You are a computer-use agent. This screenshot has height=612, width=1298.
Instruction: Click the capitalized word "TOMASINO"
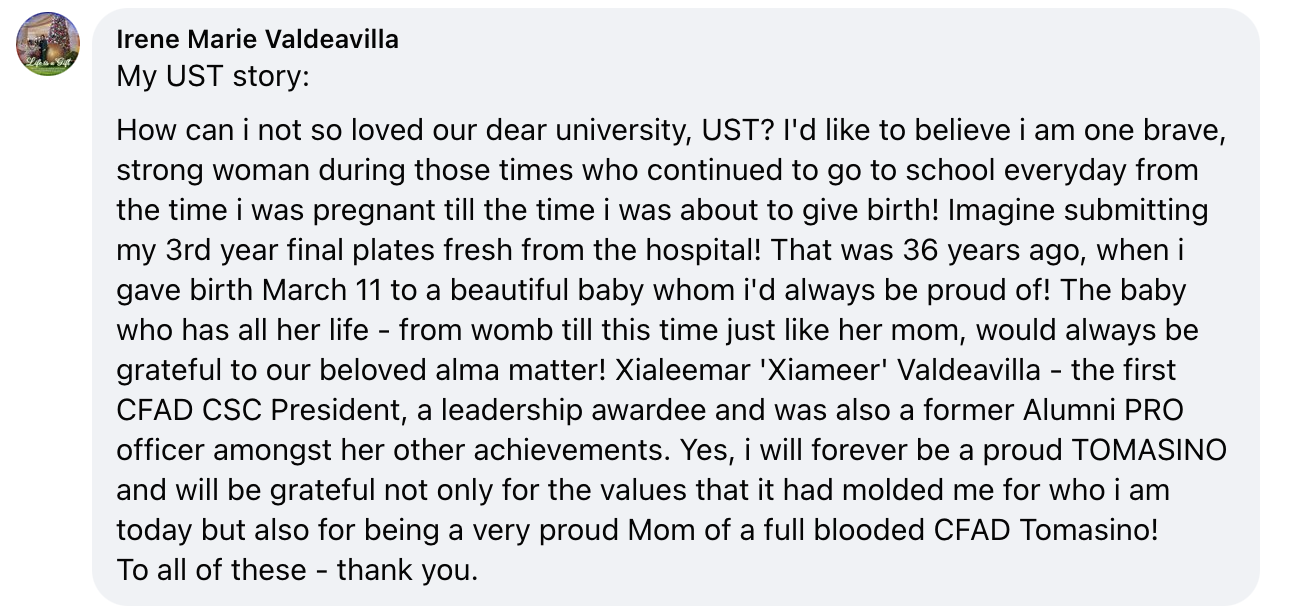tap(1148, 450)
